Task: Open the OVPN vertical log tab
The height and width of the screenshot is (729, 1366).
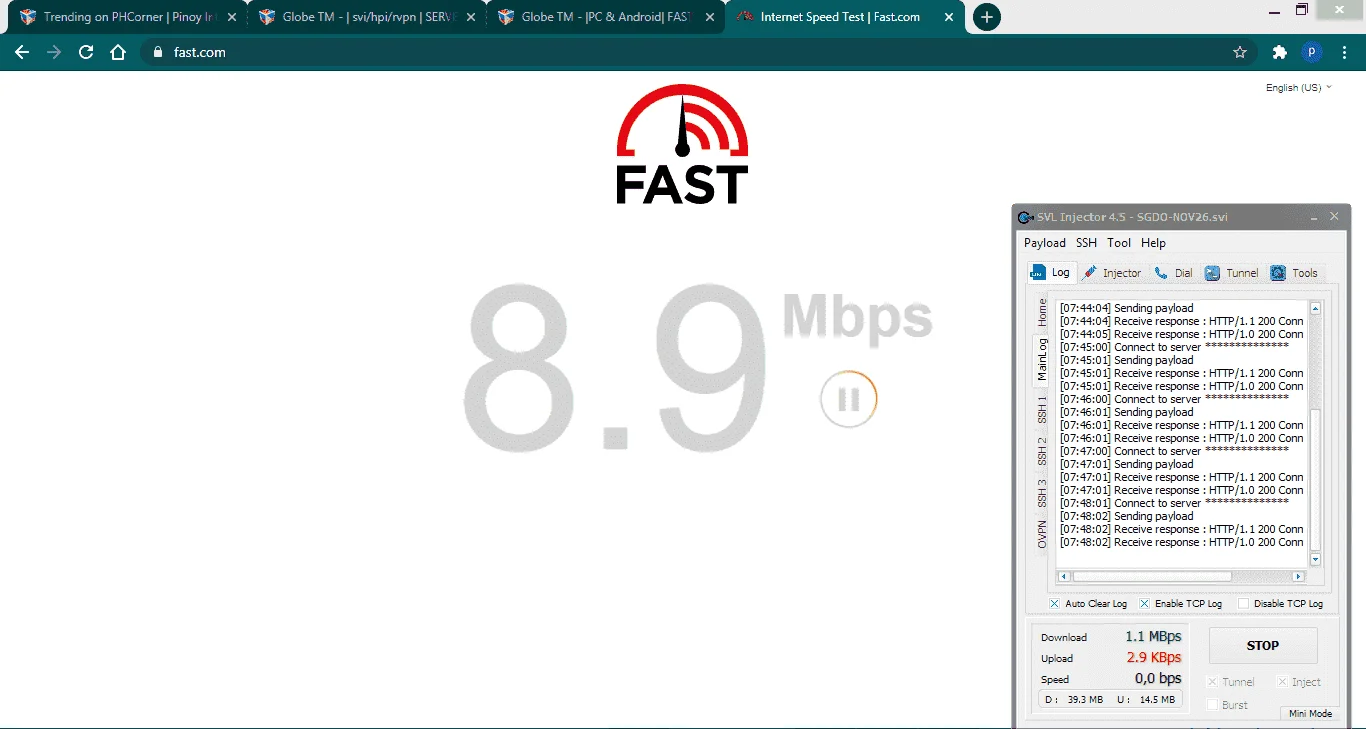Action: pos(1042,534)
